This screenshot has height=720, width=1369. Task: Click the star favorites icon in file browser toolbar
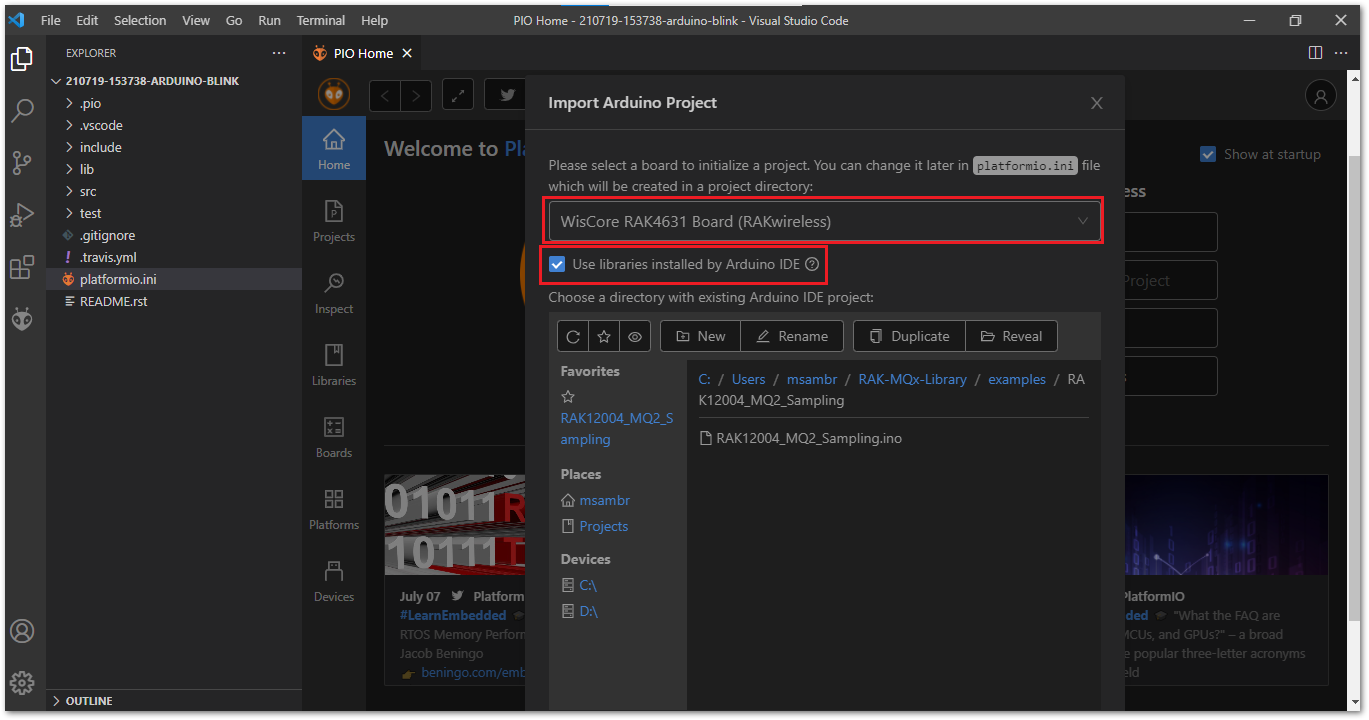pyautogui.click(x=604, y=336)
